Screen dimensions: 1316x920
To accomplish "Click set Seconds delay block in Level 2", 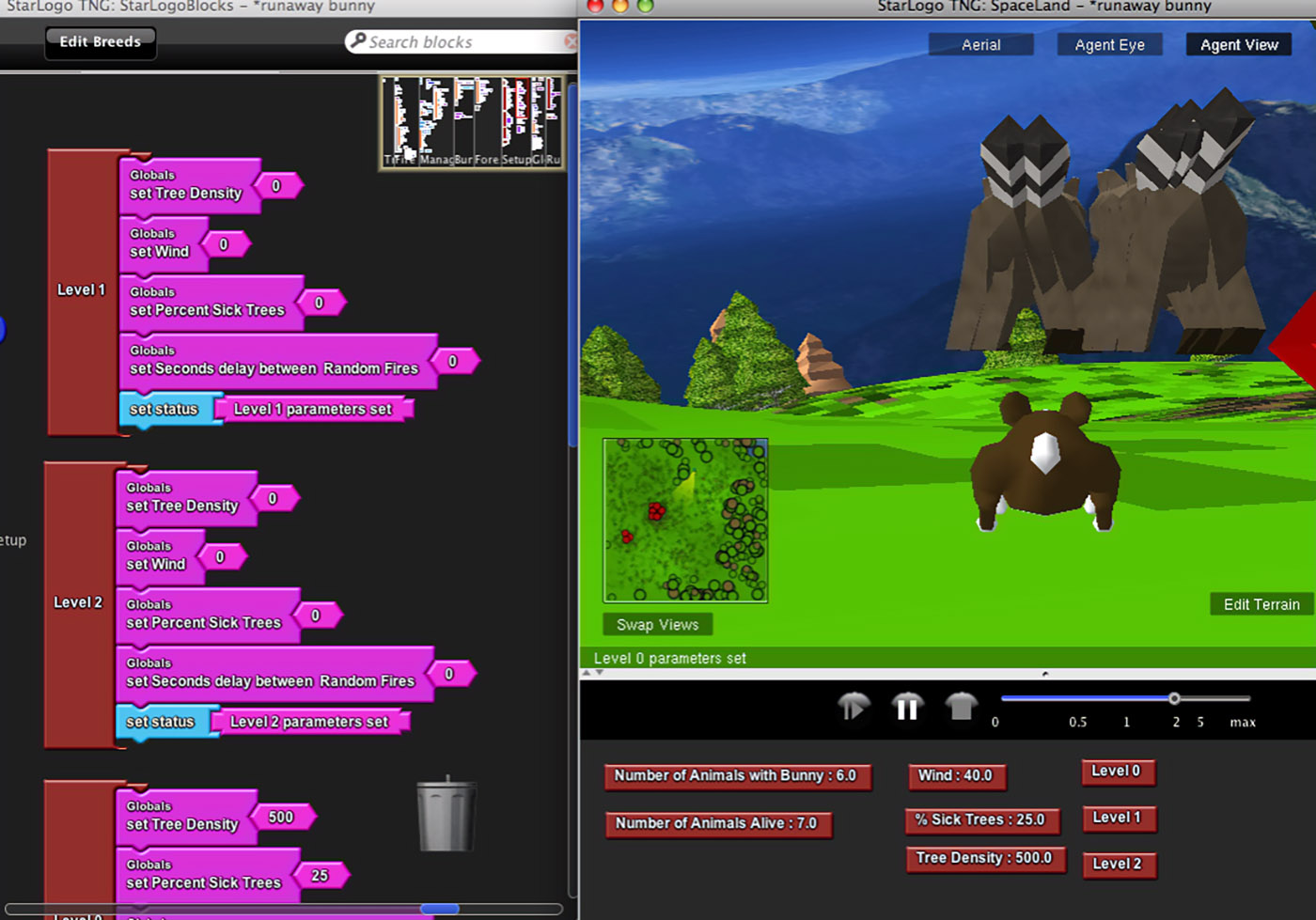I will coord(273,674).
